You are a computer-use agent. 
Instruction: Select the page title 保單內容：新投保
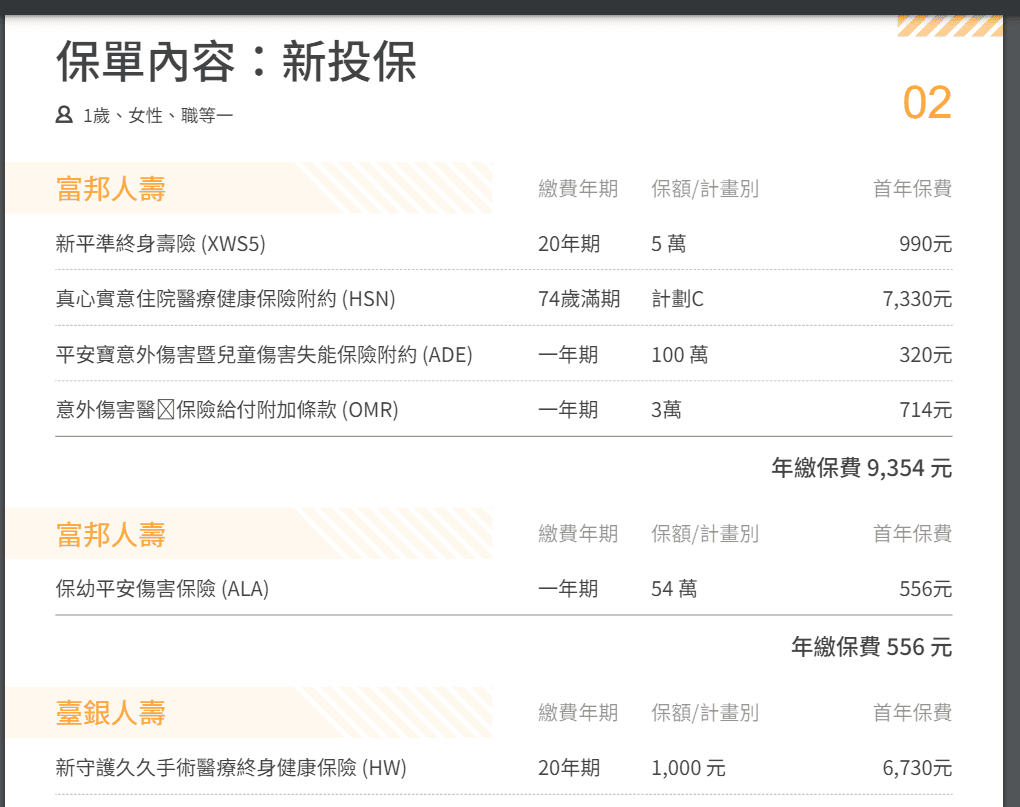[x=236, y=62]
